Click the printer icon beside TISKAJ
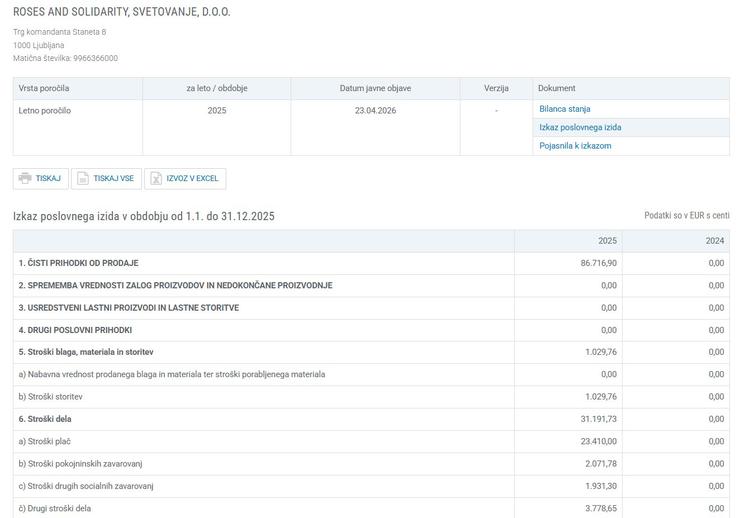This screenshot has width=736, height=518. tap(25, 178)
